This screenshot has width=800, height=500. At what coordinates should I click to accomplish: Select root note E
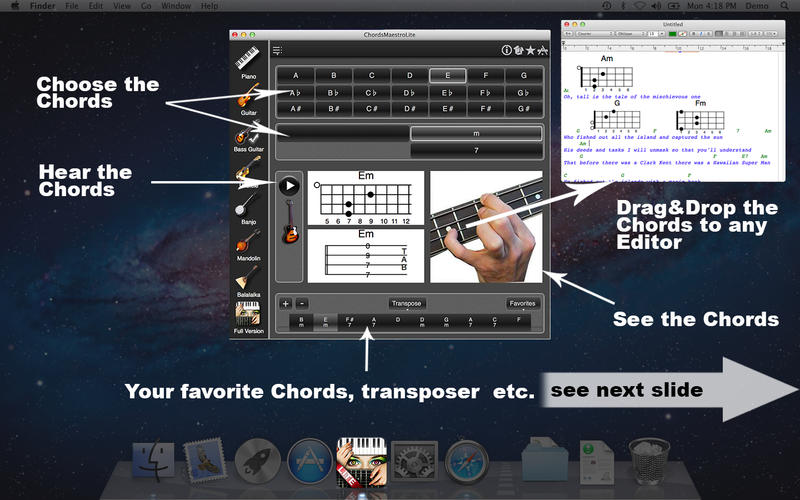[x=447, y=76]
